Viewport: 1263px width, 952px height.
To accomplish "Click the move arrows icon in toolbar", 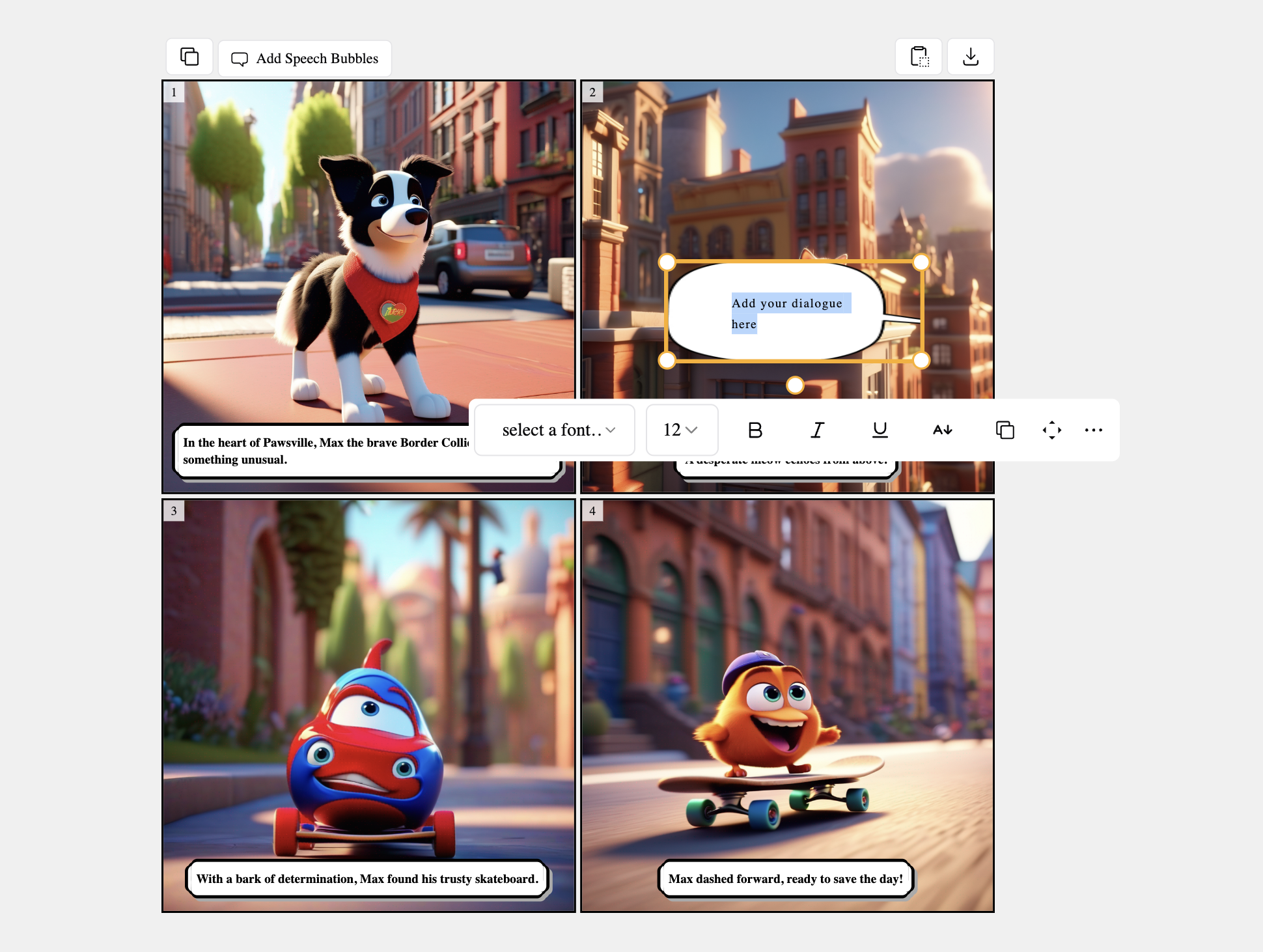I will pyautogui.click(x=1051, y=430).
